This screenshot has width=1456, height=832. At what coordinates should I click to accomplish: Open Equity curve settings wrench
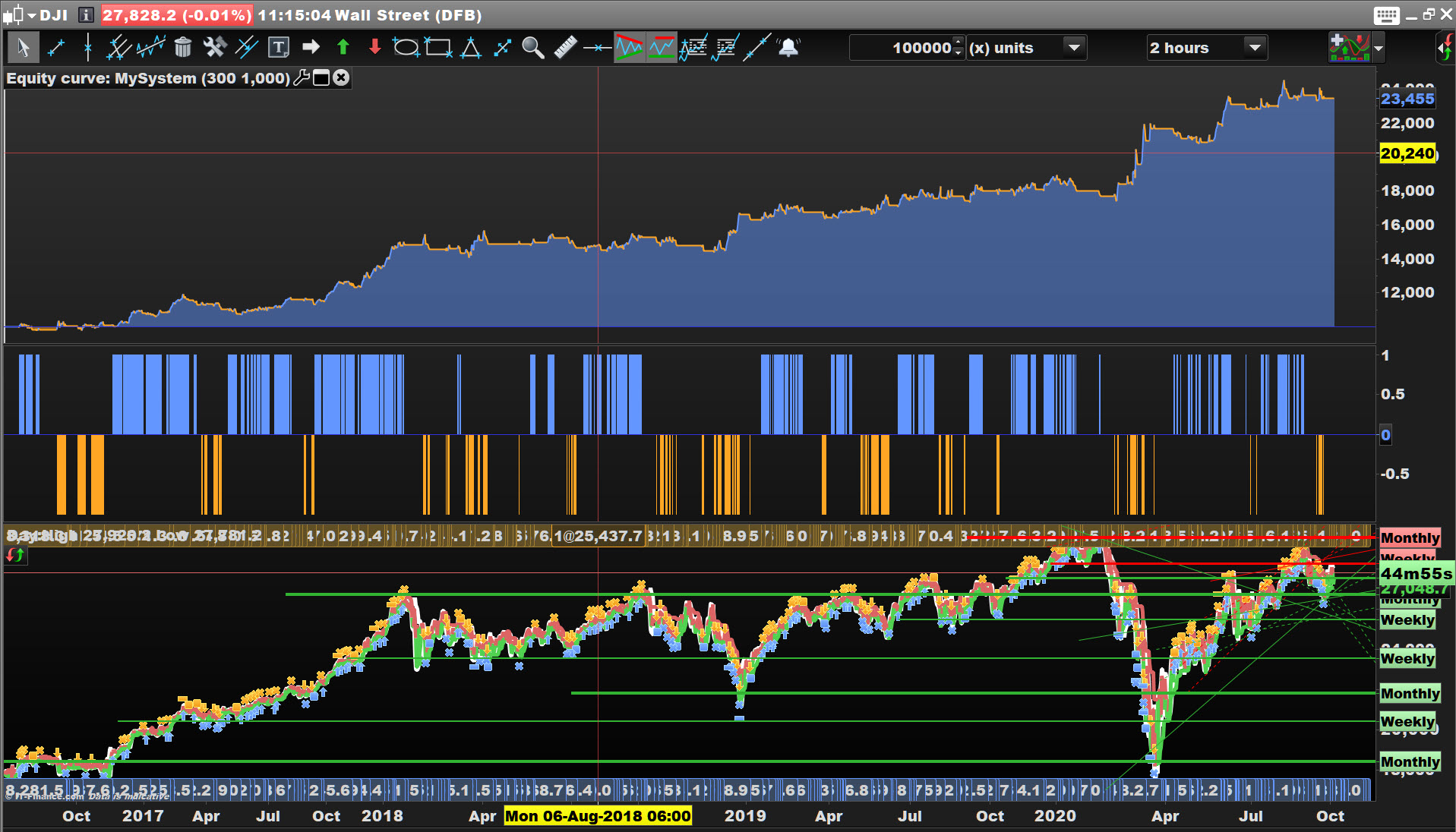(302, 77)
